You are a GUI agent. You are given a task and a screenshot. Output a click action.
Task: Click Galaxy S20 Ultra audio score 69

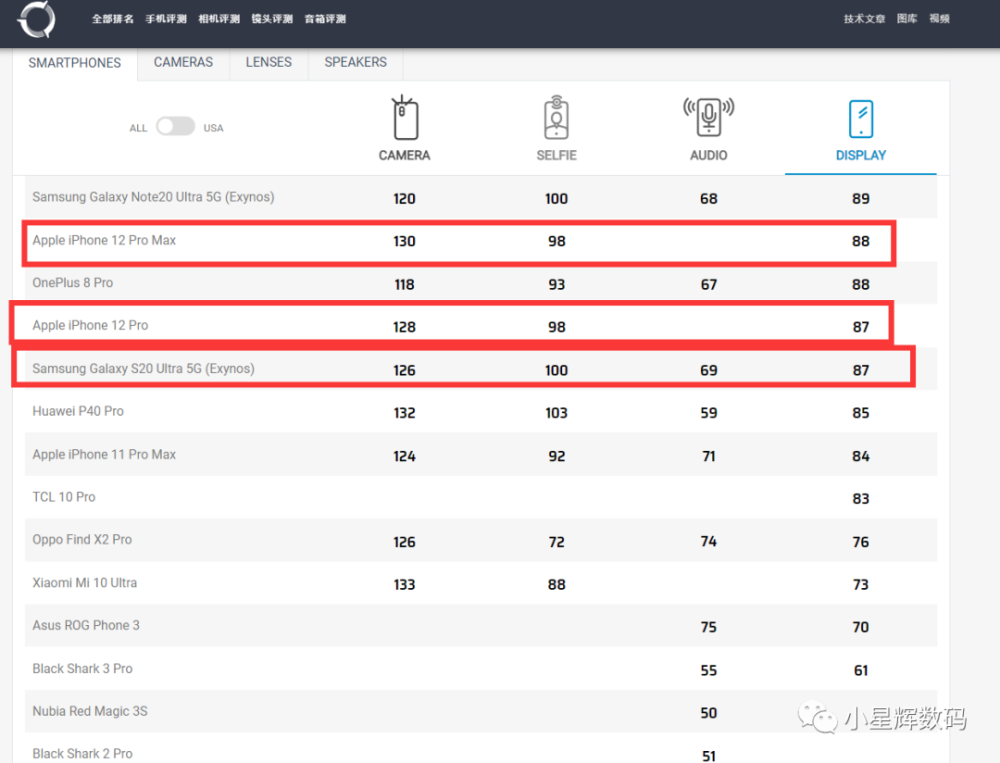click(x=709, y=370)
